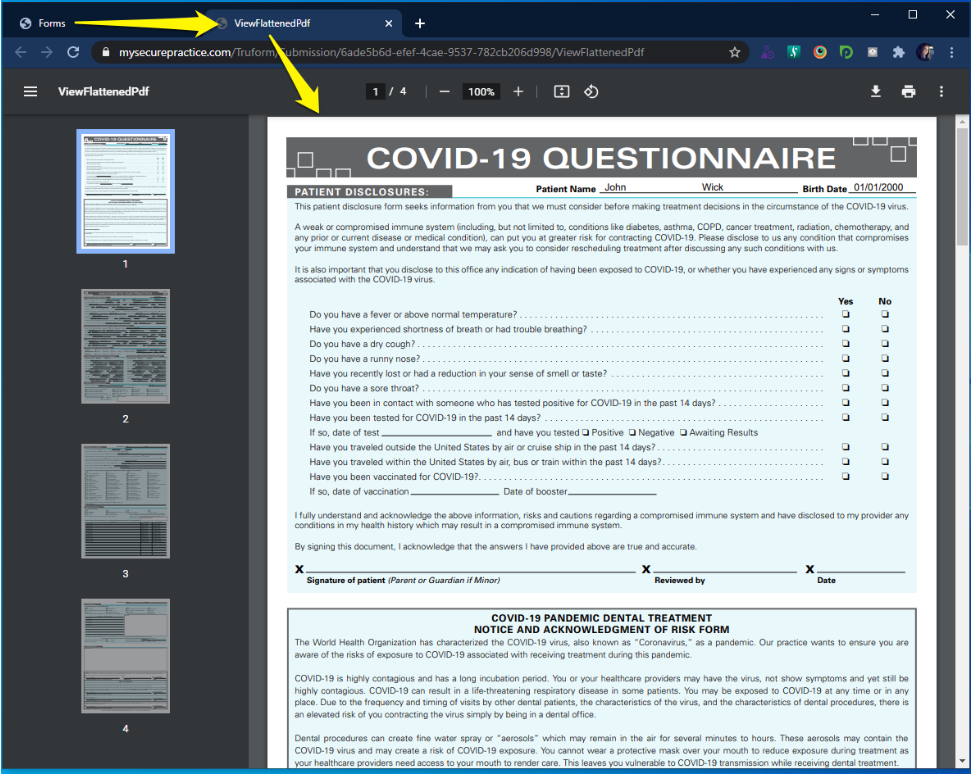Print the PDF document
This screenshot has width=976, height=776.
[x=908, y=92]
